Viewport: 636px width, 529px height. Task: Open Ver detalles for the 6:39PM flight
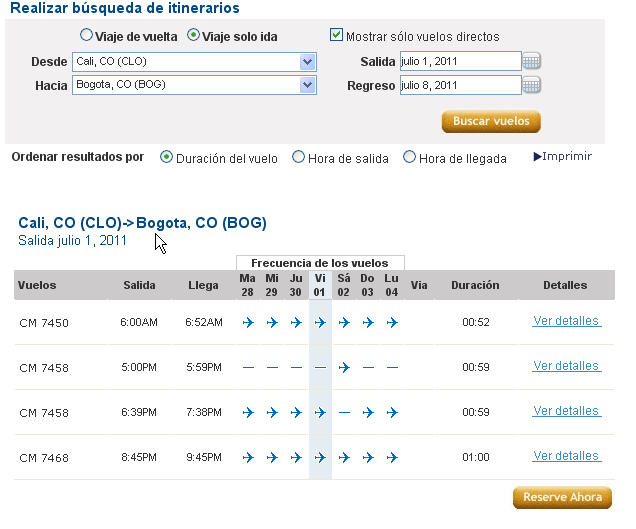tap(567, 411)
